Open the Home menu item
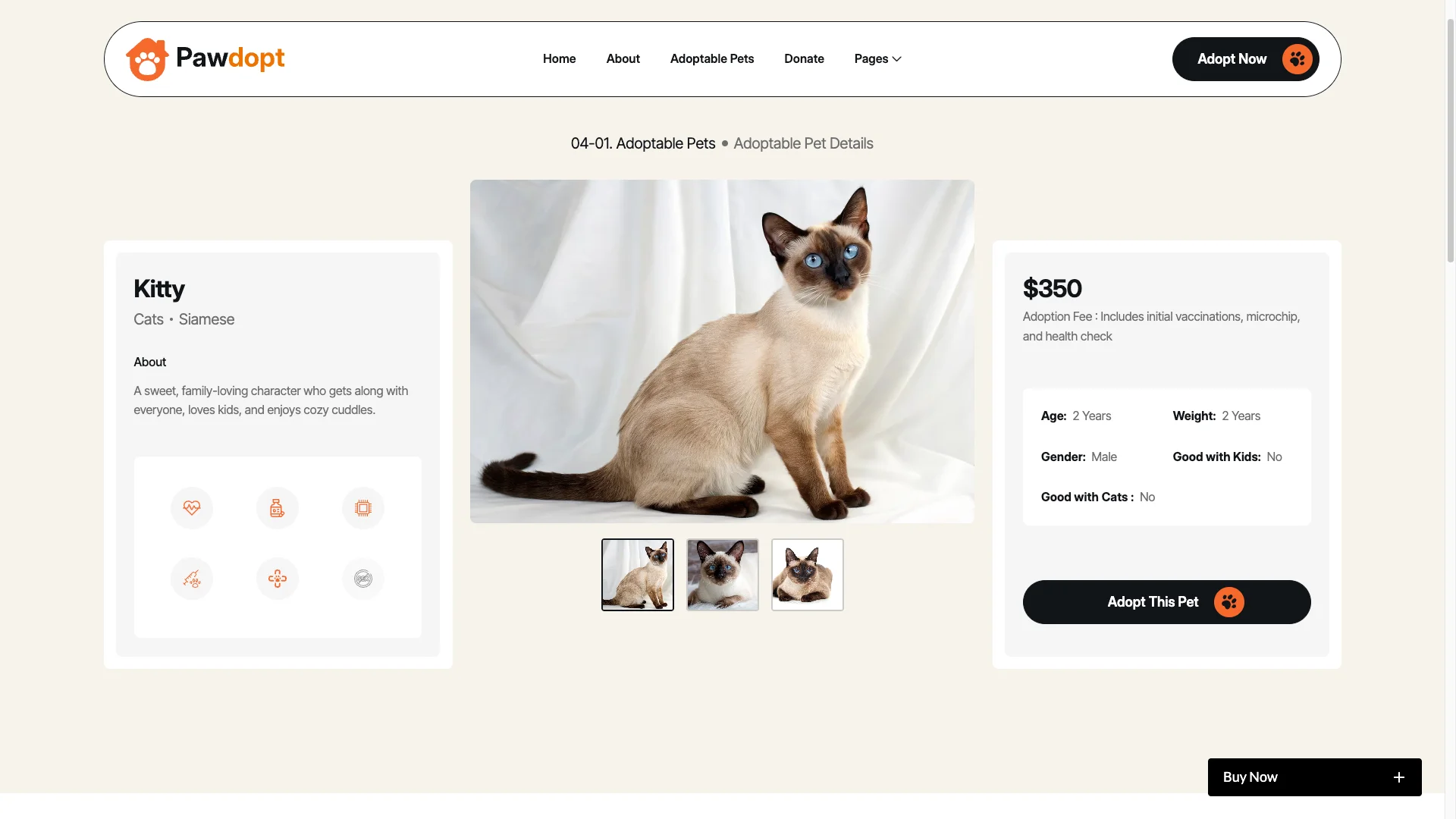Screen dimensions: 1456x819 (x=560, y=59)
